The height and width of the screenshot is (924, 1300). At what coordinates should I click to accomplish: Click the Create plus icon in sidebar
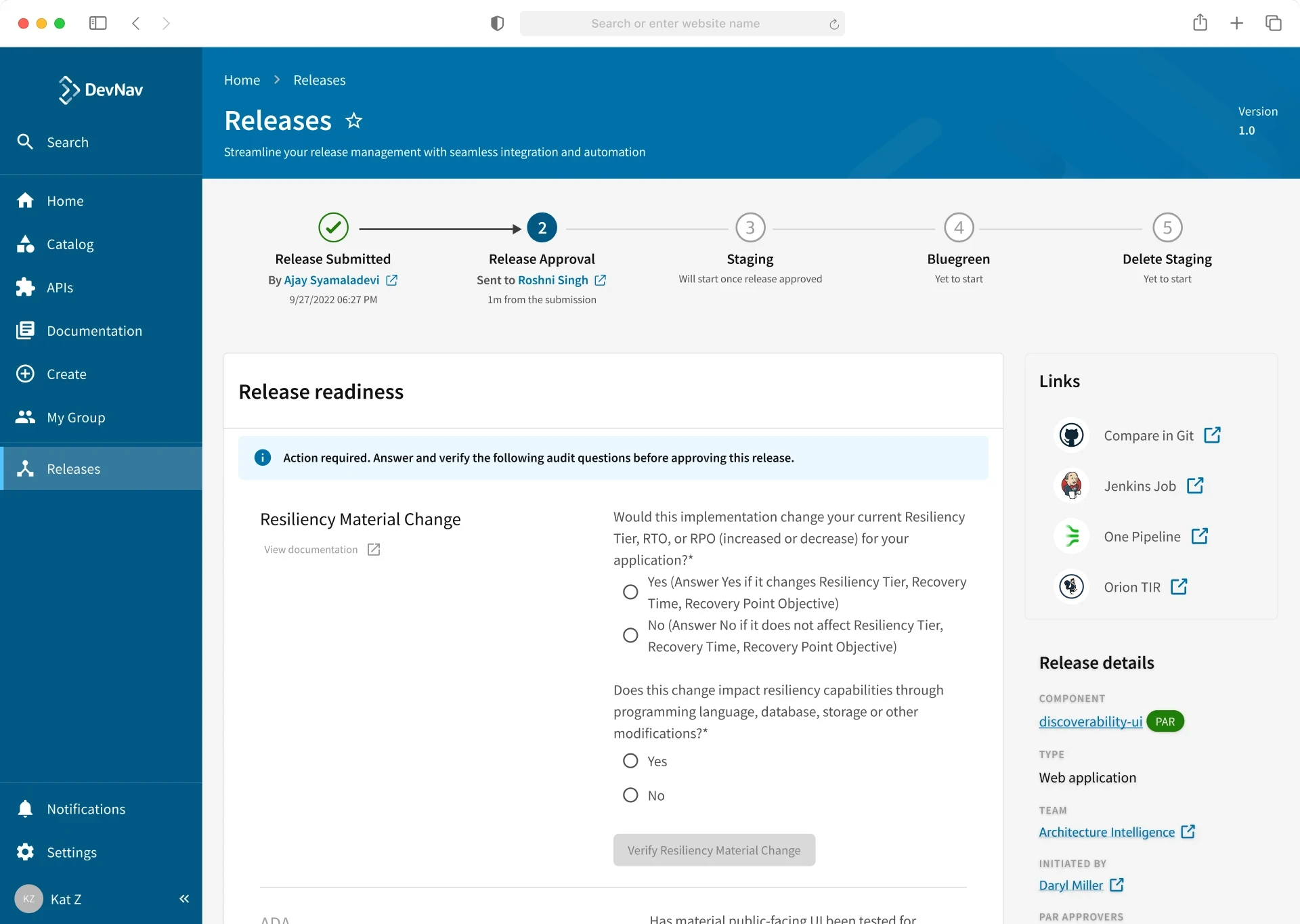coord(26,374)
